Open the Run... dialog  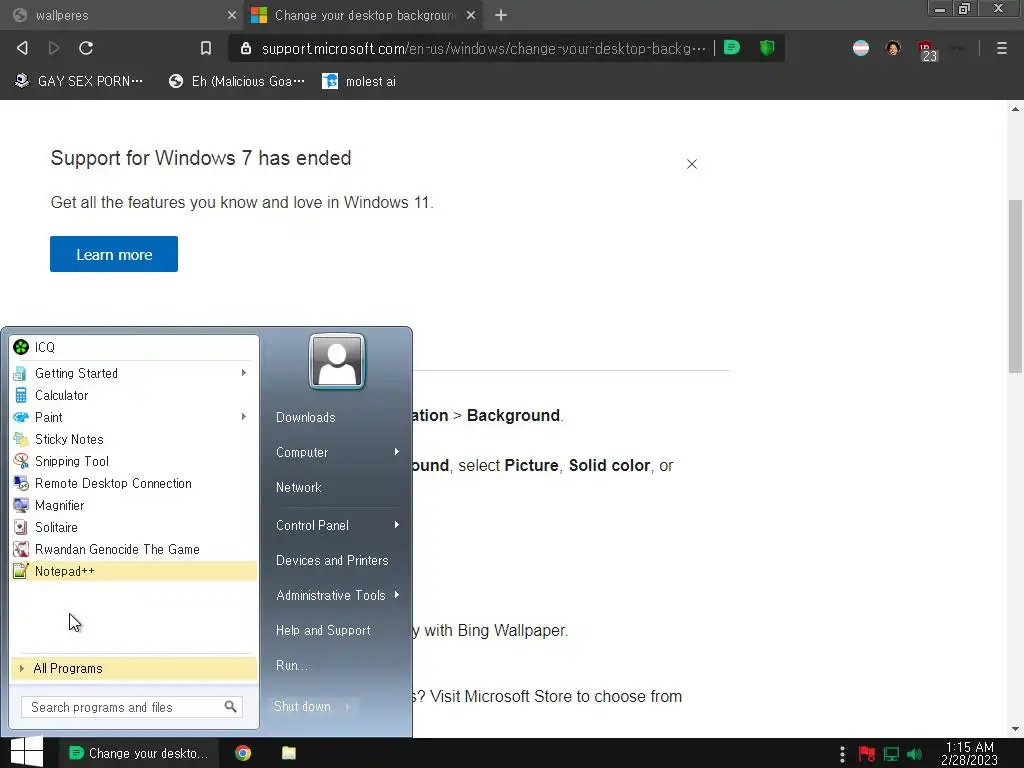click(291, 665)
